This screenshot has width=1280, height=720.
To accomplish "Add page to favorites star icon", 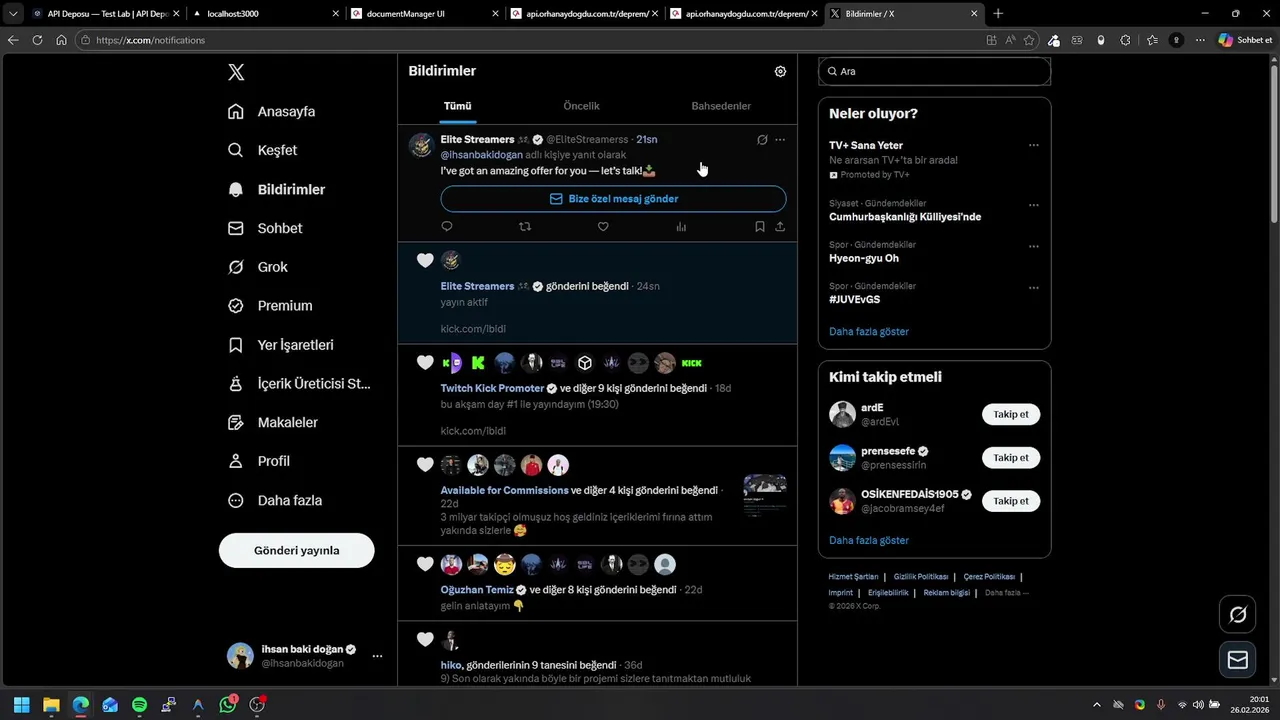I will pos(1029,40).
